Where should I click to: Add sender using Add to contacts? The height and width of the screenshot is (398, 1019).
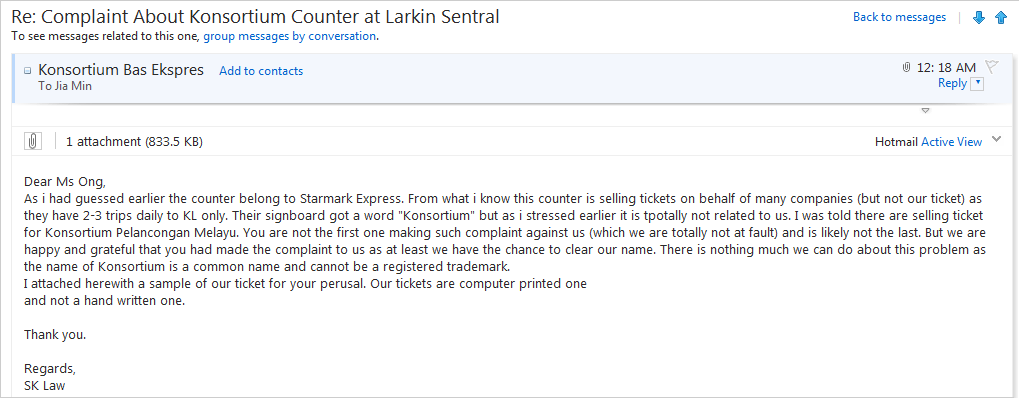pyautogui.click(x=261, y=72)
